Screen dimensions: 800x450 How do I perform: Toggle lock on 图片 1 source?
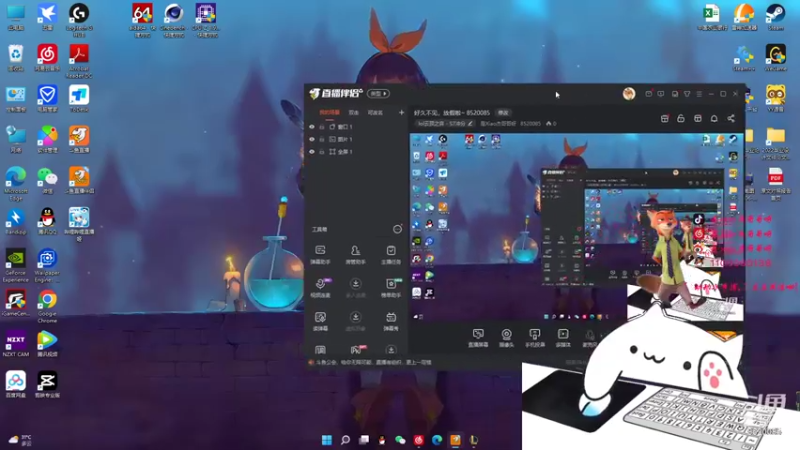coord(322,139)
